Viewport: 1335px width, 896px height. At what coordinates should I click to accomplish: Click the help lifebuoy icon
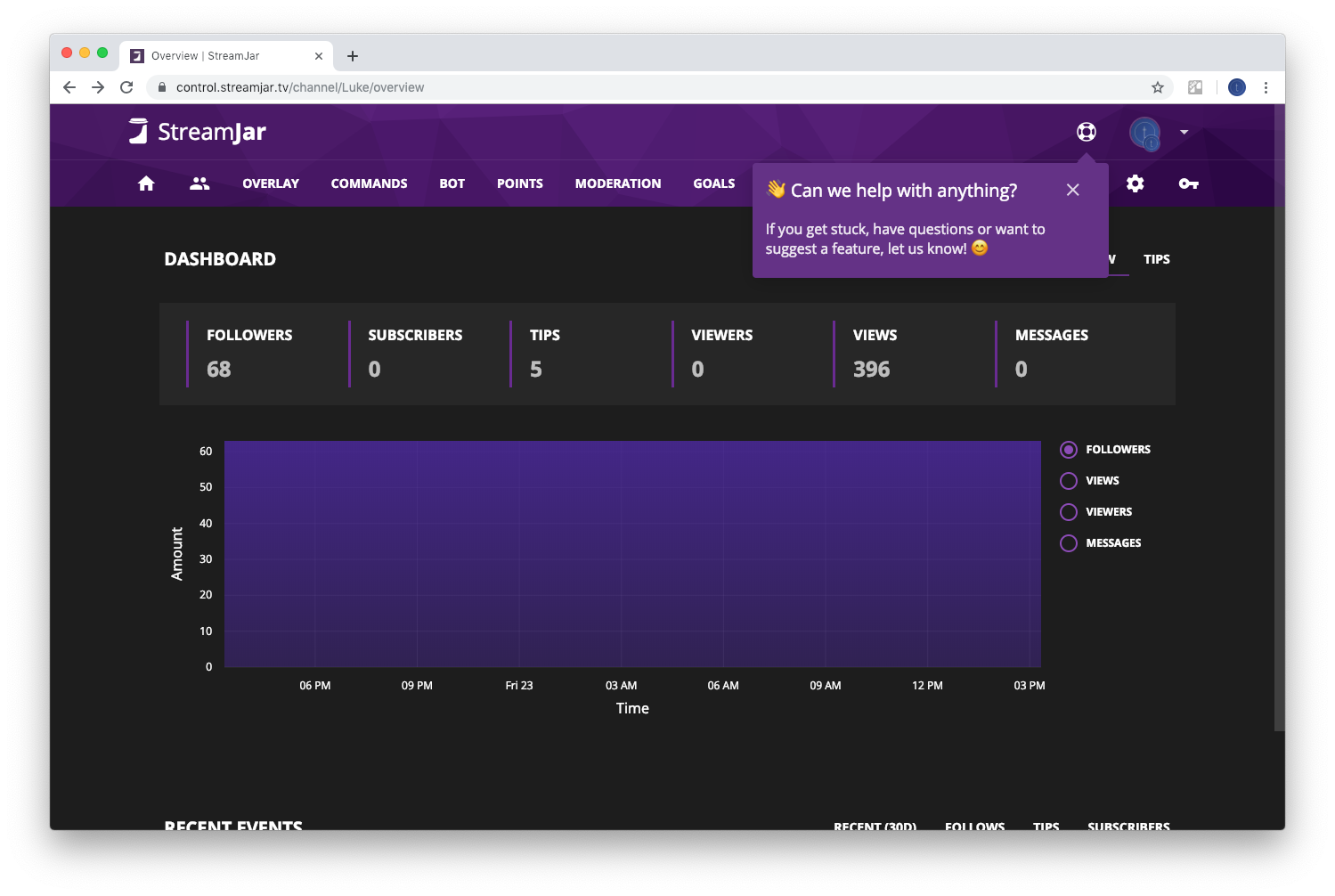point(1086,132)
